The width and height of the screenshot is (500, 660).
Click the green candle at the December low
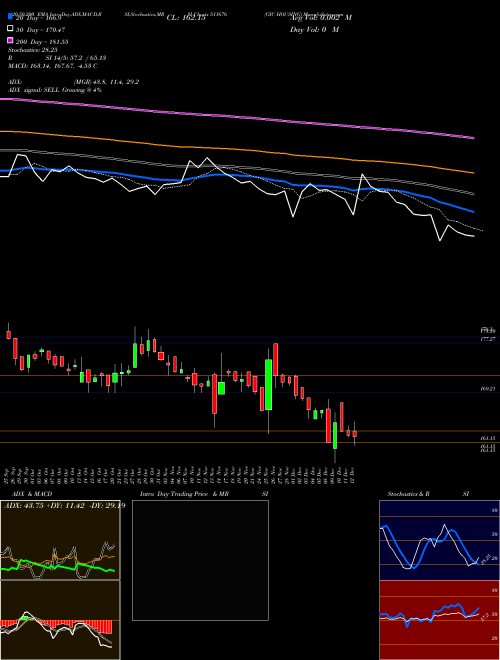(335, 436)
